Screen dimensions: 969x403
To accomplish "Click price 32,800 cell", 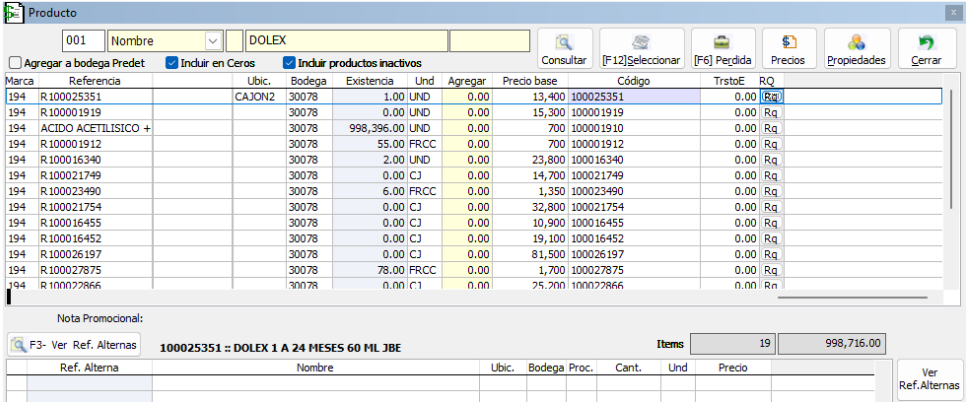I will (x=530, y=207).
